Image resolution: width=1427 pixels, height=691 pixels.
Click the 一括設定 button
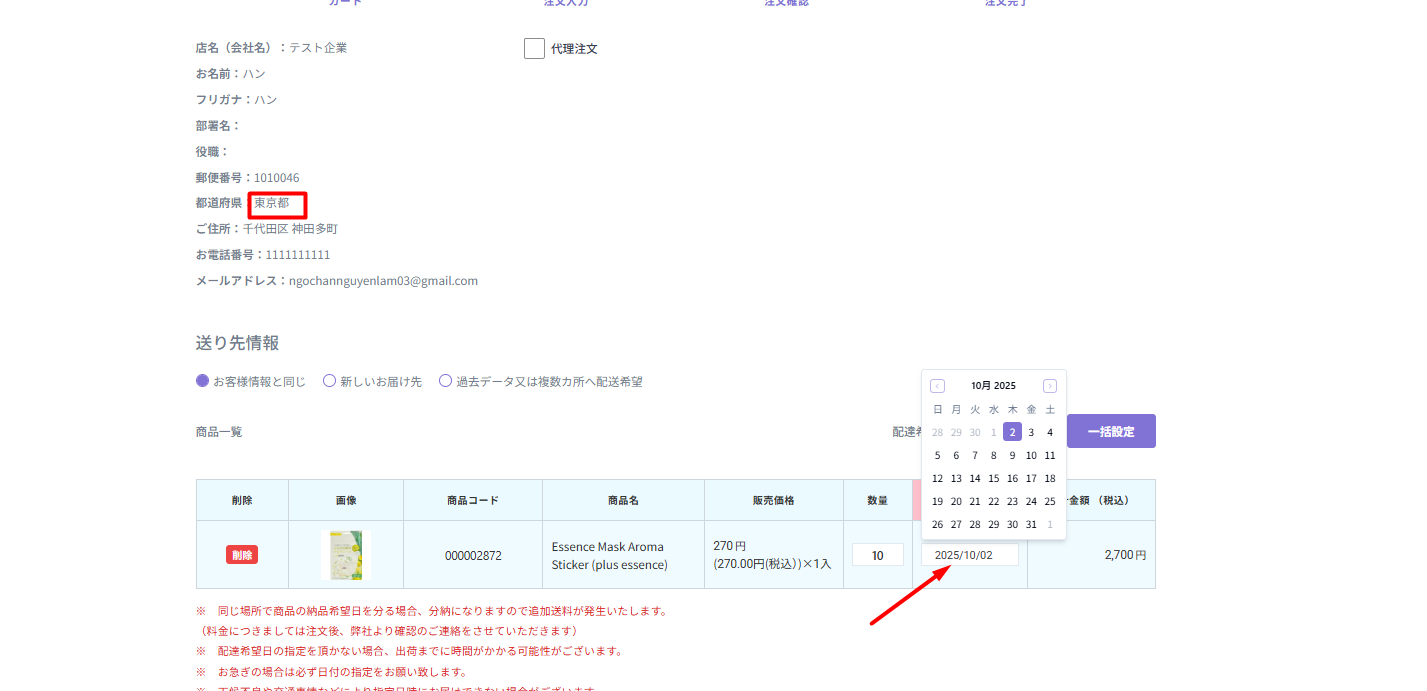click(1110, 431)
